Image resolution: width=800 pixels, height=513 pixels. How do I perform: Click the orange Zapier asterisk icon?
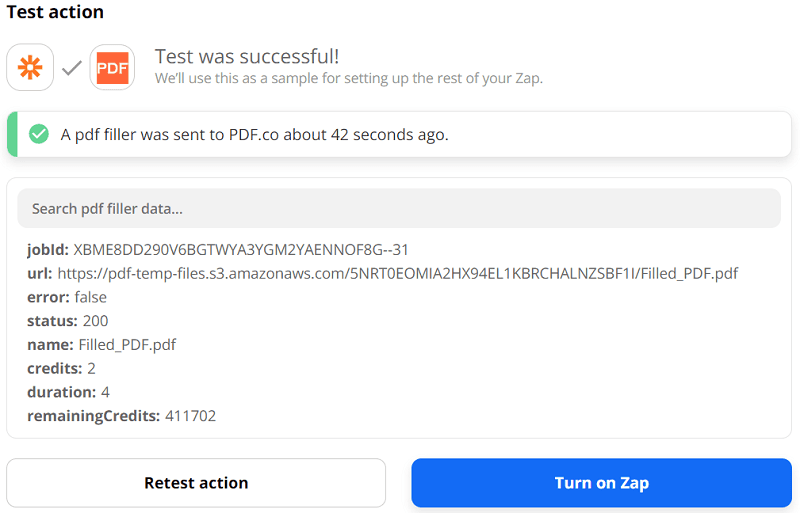(x=30, y=67)
